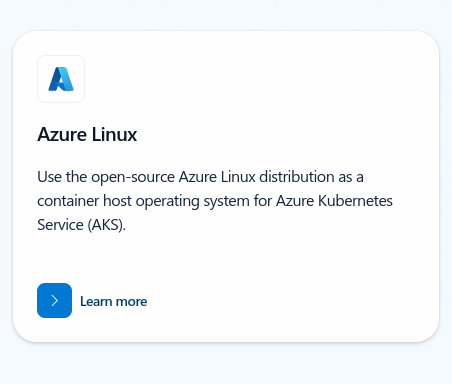Click the rounded tile framing the Azure logo

pos(61,79)
